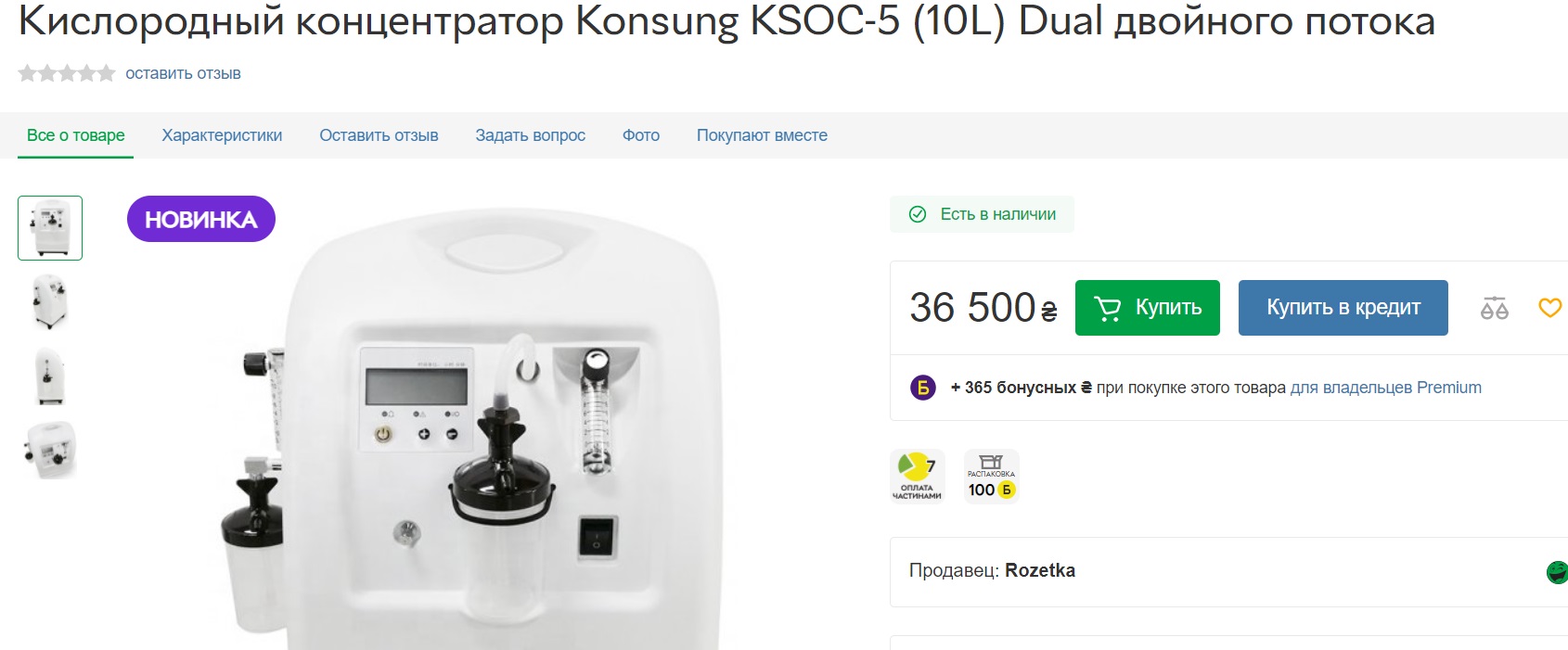Click the installment payment badge icon
Screen dimensions: 1568x650
[x=918, y=477]
